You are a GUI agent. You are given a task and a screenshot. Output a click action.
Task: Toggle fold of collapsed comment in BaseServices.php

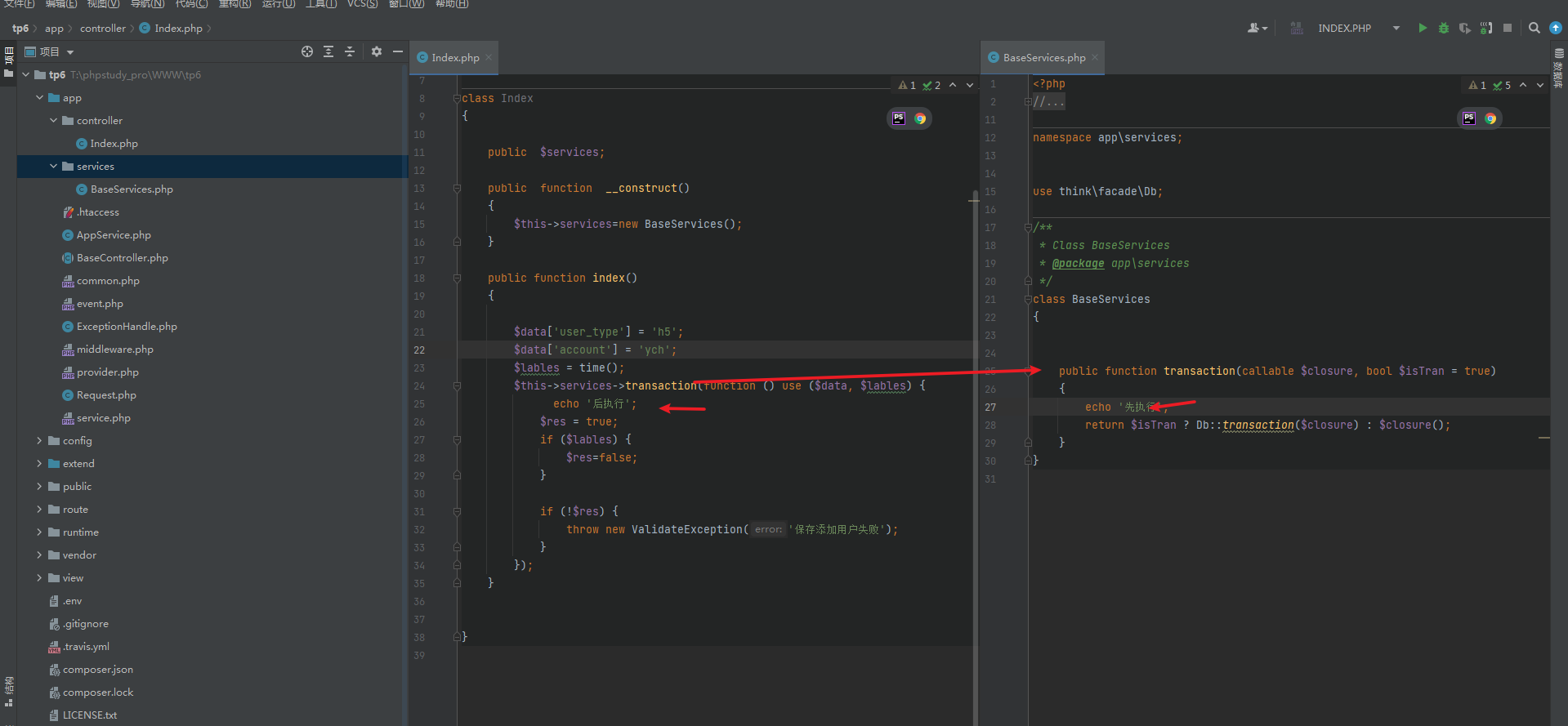[x=1028, y=102]
